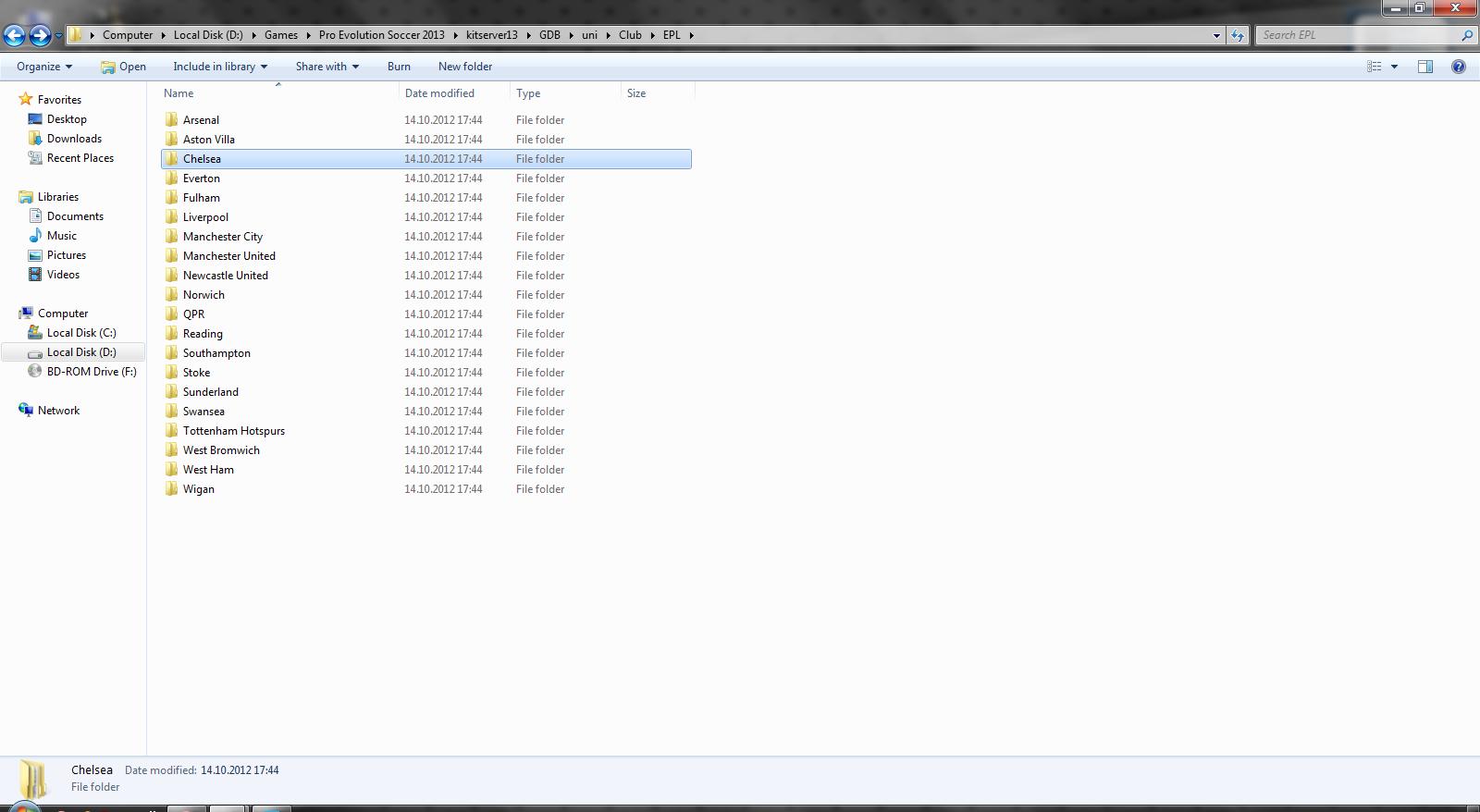Select the Stoke folder
The height and width of the screenshot is (812, 1480).
pyautogui.click(x=425, y=373)
